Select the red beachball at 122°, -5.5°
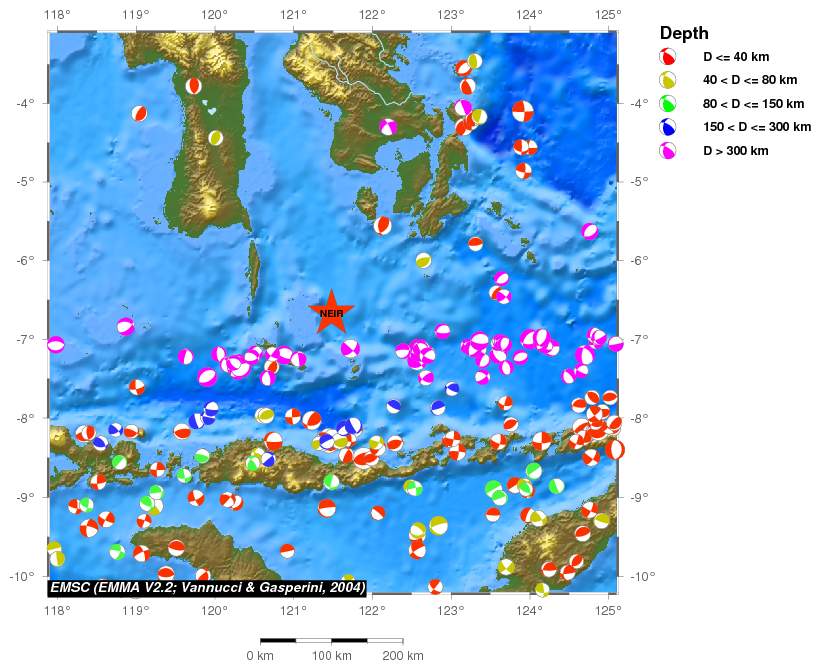This screenshot has width=821, height=670. coord(383,225)
